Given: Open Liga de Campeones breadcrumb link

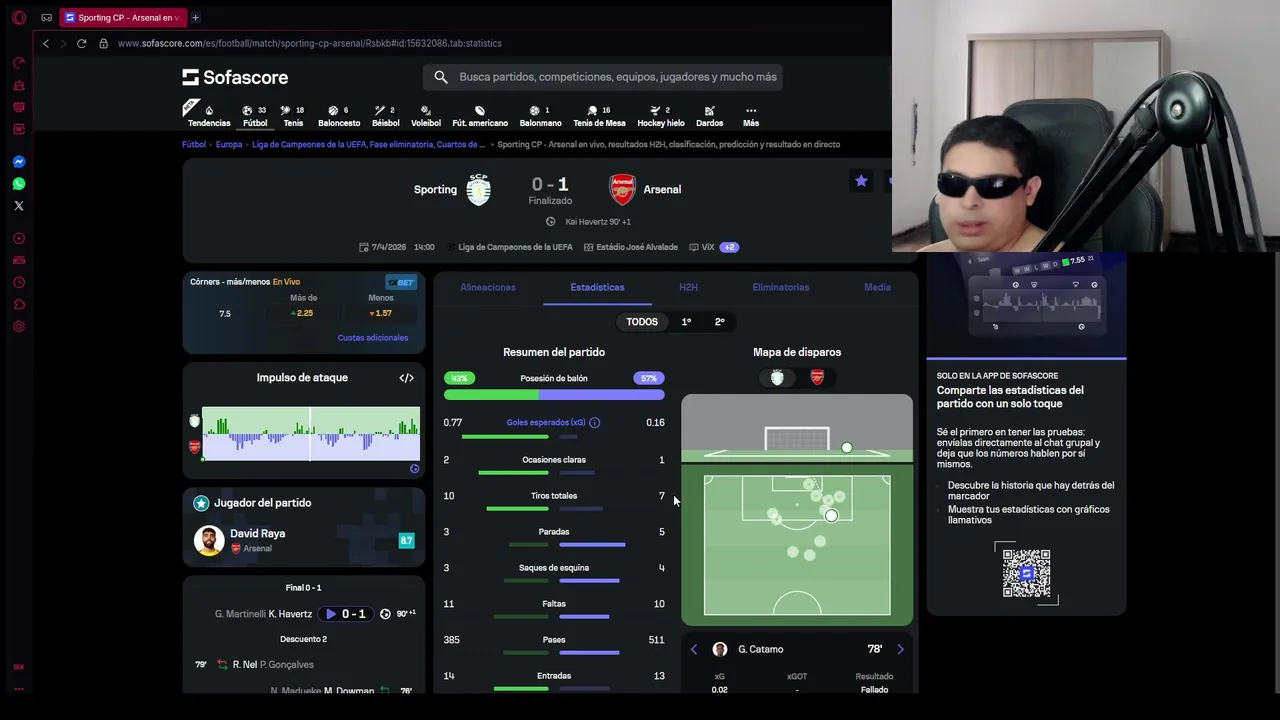Looking at the screenshot, I should pyautogui.click(x=368, y=144).
